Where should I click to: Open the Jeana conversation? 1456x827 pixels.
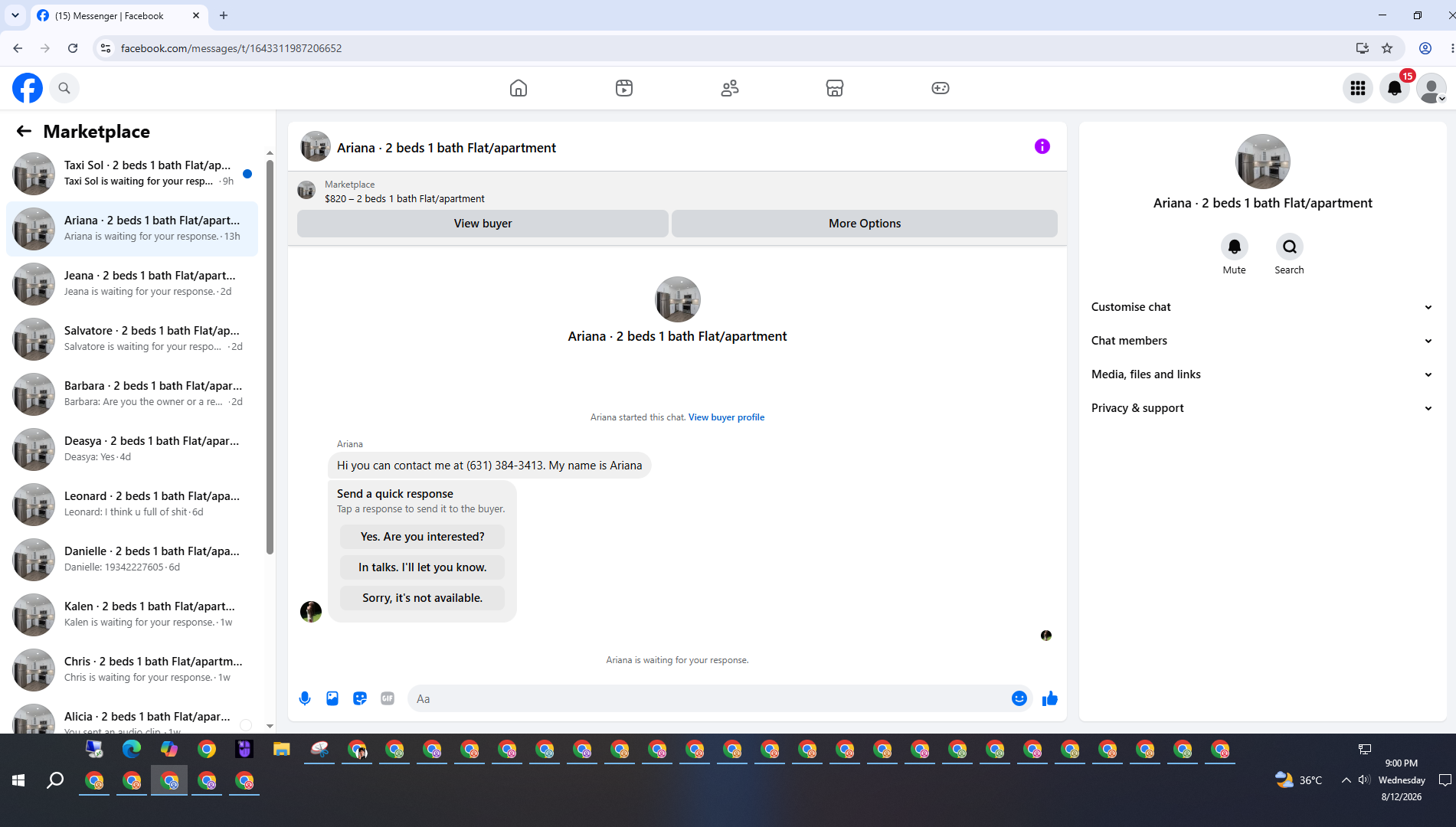[132, 283]
